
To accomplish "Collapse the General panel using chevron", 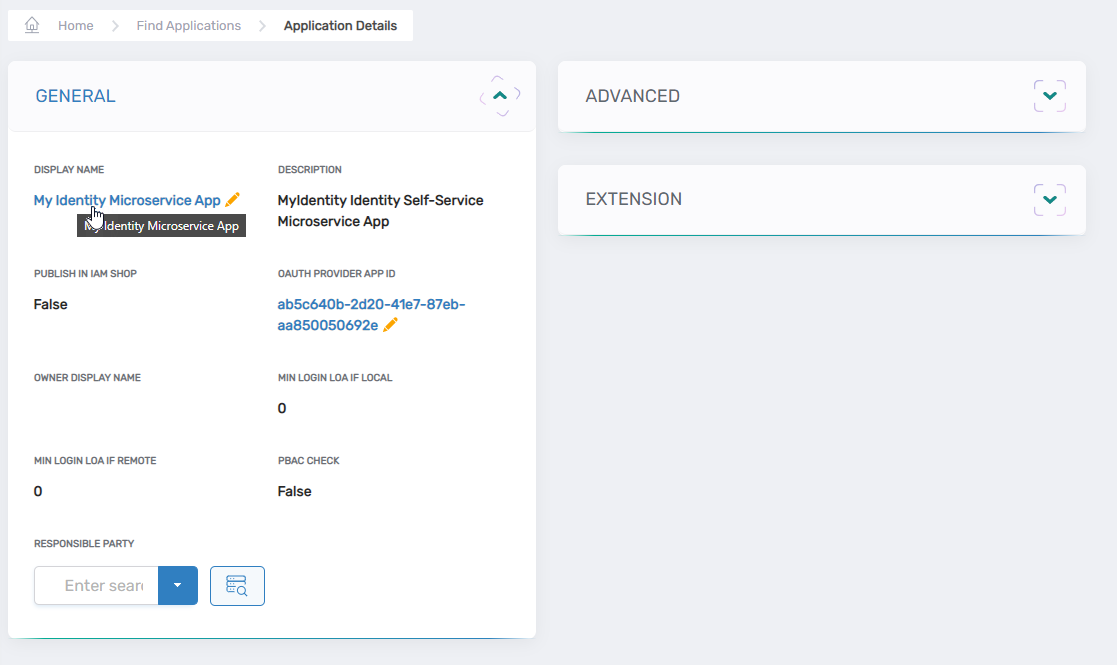I will pos(500,96).
